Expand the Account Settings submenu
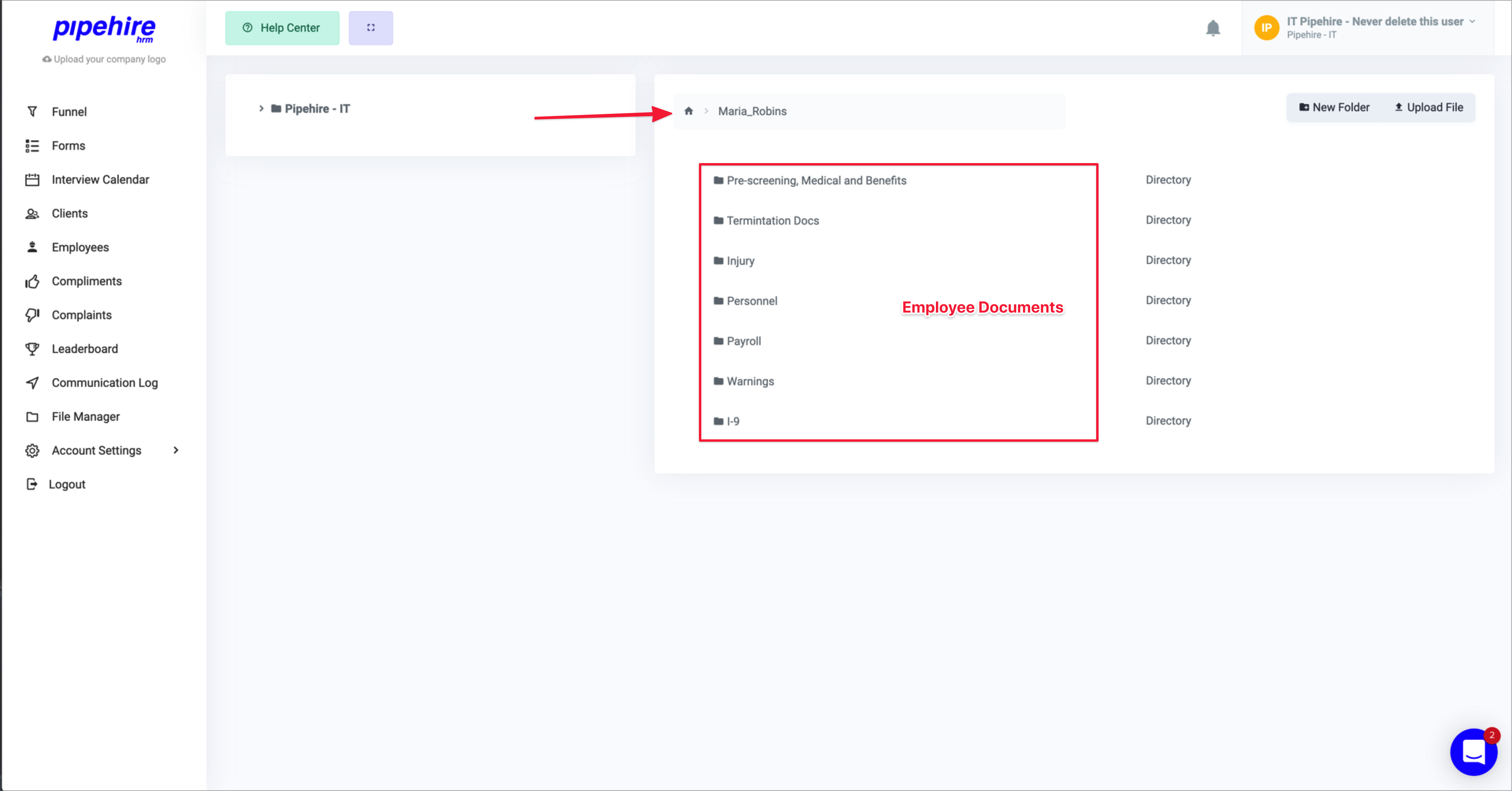Screen dimensions: 1512x791 click(176, 450)
